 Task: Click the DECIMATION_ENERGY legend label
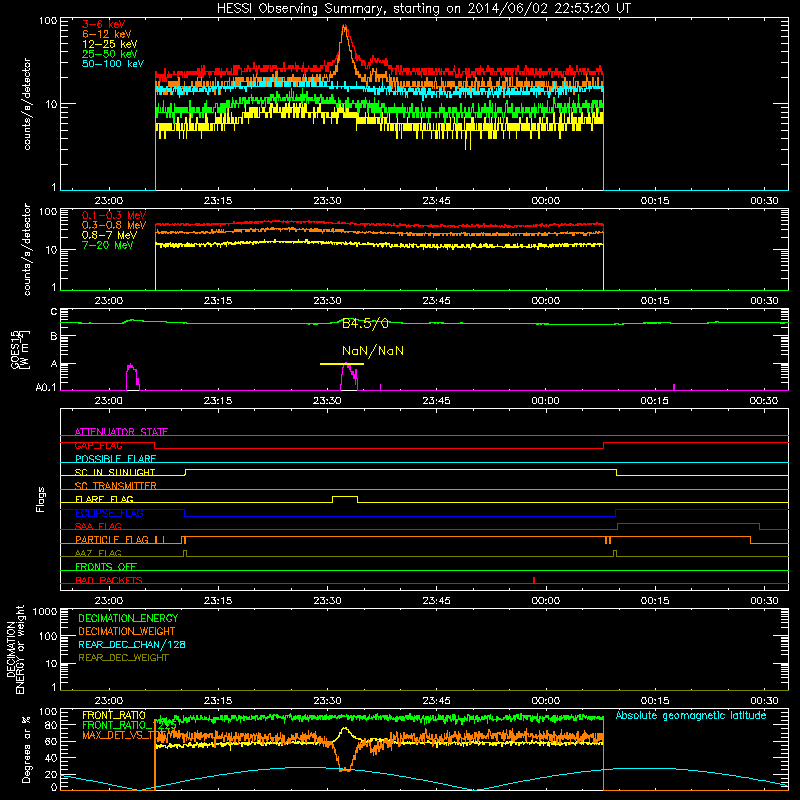coord(128,618)
